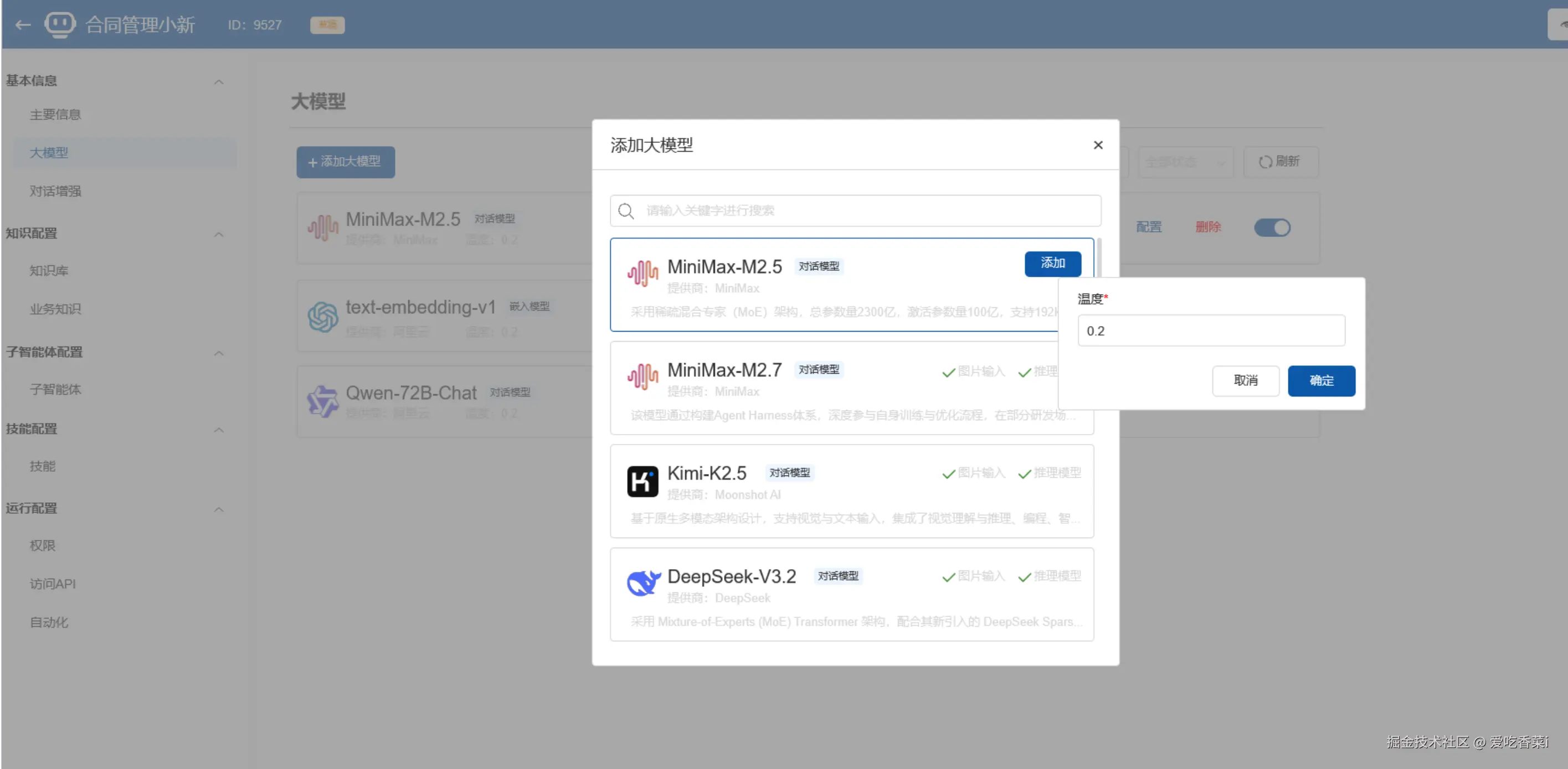This screenshot has width=1568, height=769.
Task: Click the DeepSeek-V3.2 whale logo
Action: pyautogui.click(x=644, y=584)
